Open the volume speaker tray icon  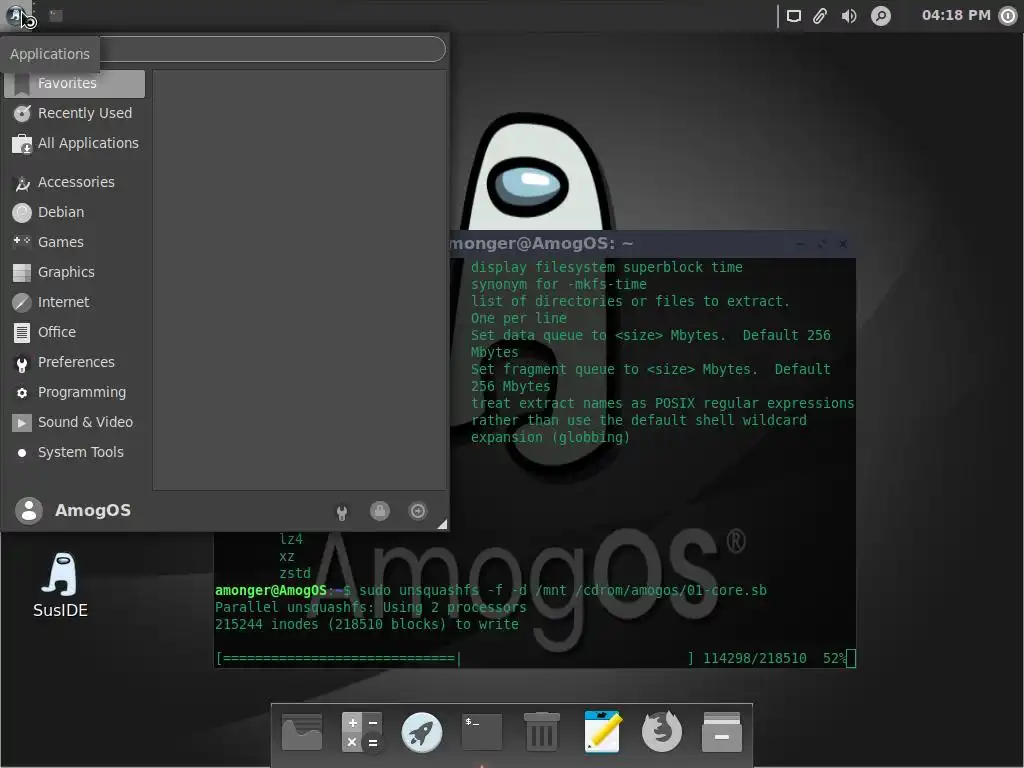click(849, 16)
